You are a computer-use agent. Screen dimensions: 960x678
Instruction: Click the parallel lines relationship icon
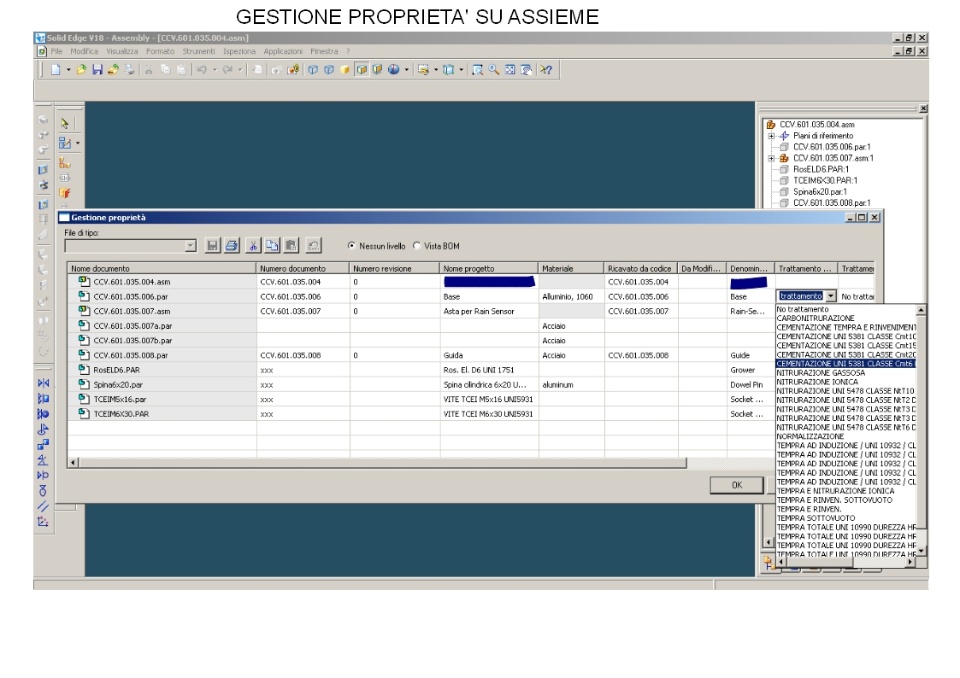click(x=43, y=507)
